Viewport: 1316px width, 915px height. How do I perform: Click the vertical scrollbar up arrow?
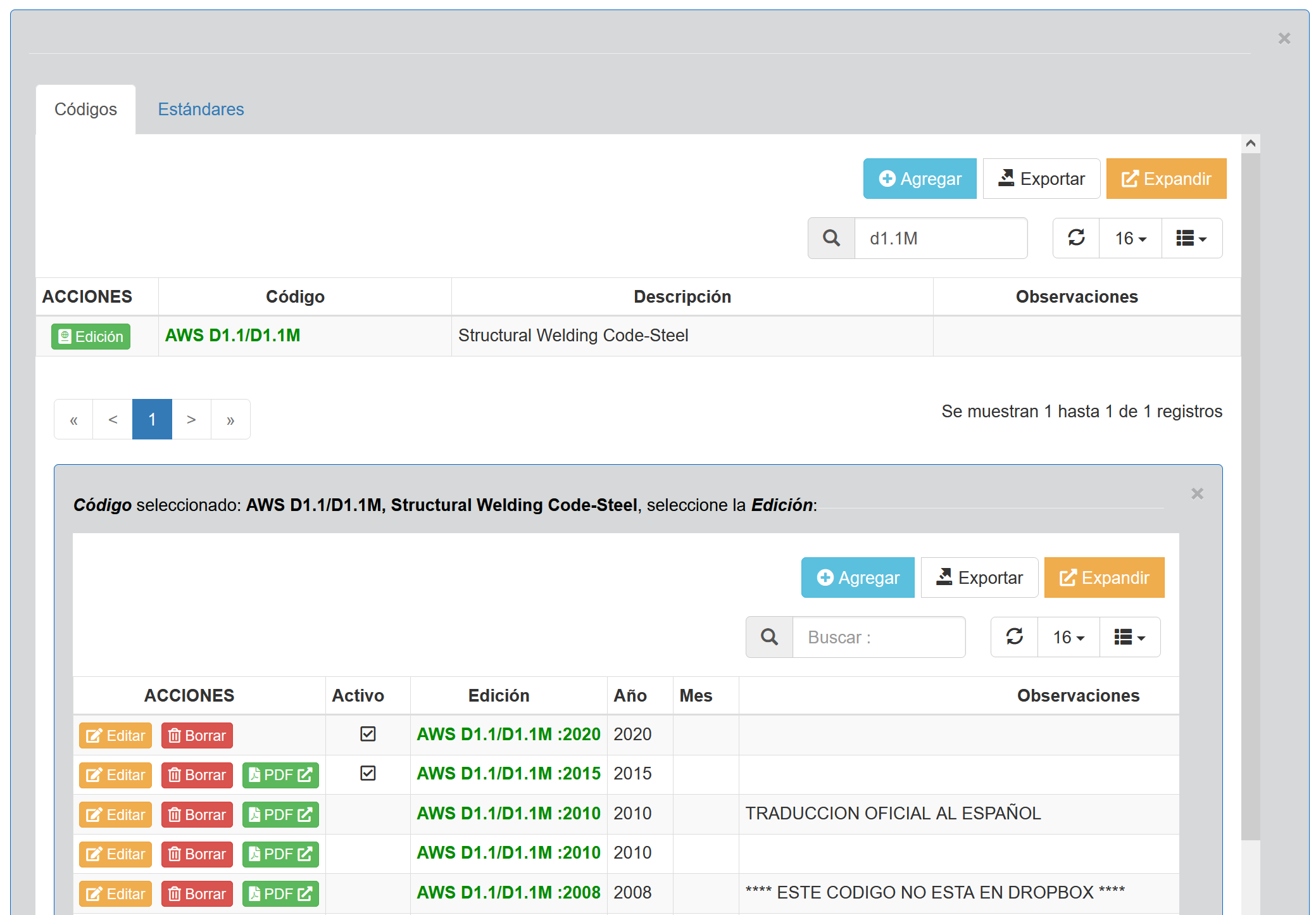[x=1250, y=144]
